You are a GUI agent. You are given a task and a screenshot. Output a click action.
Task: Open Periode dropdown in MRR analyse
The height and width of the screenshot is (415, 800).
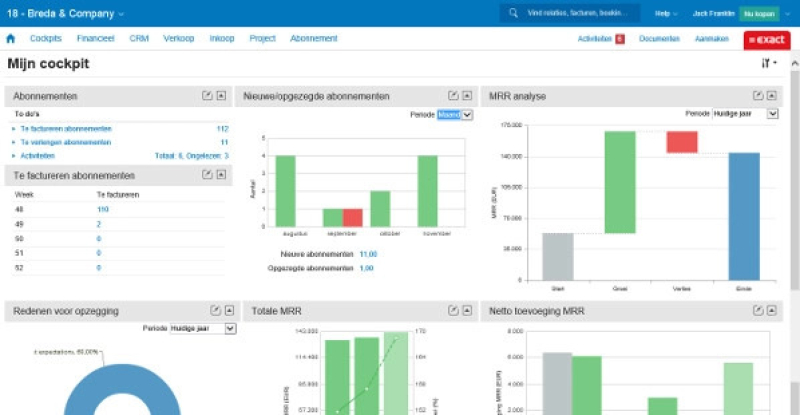pyautogui.click(x=745, y=114)
